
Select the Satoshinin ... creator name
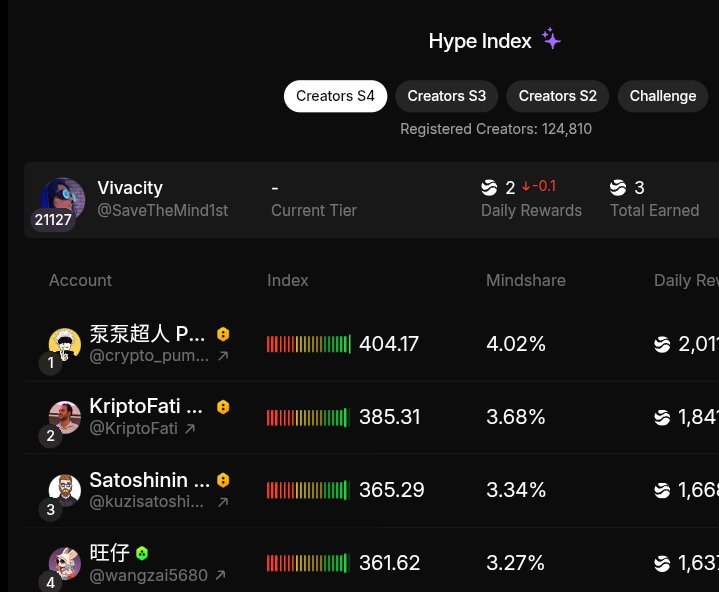(149, 480)
